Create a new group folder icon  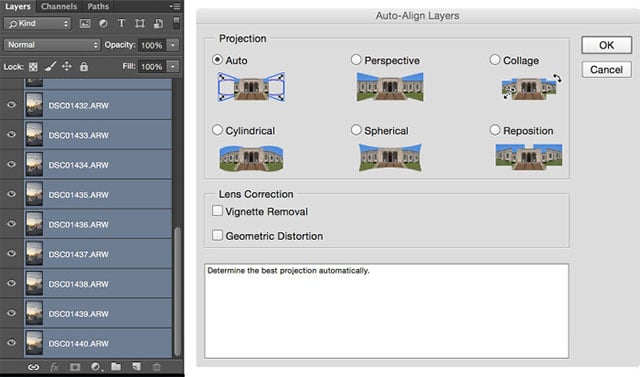[x=116, y=367]
